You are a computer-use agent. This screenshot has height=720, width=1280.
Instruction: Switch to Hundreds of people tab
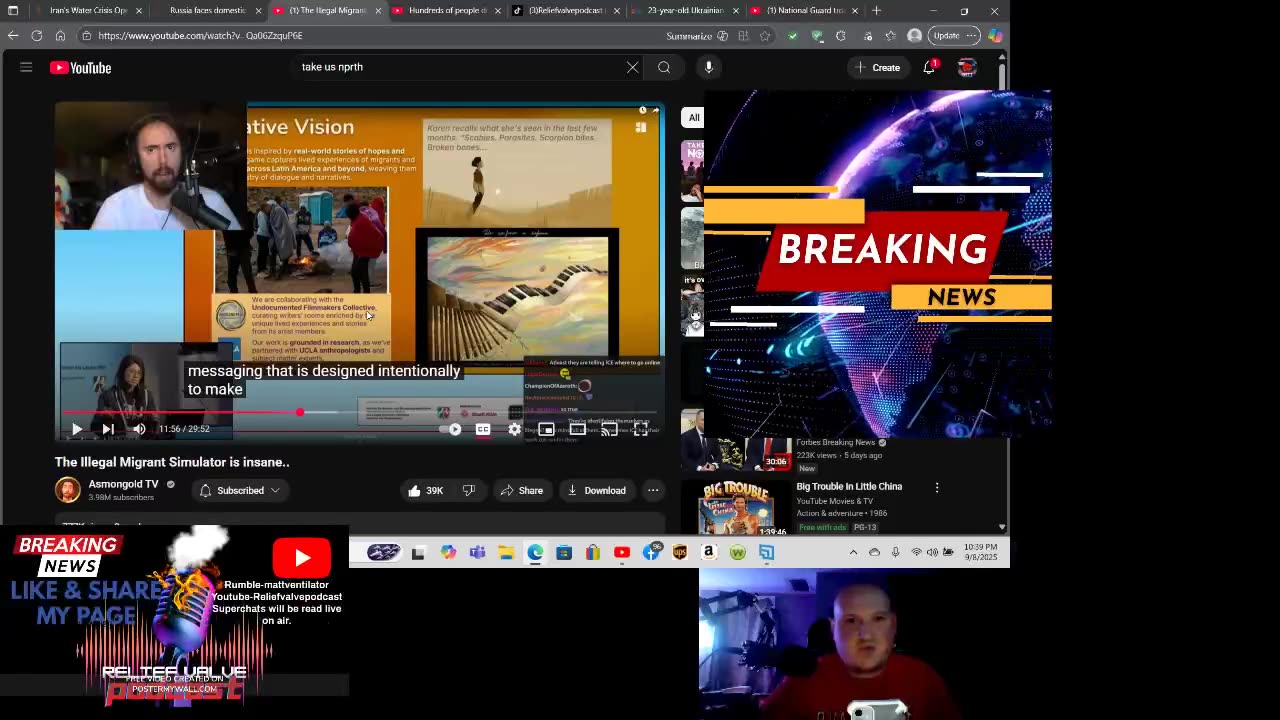(446, 11)
